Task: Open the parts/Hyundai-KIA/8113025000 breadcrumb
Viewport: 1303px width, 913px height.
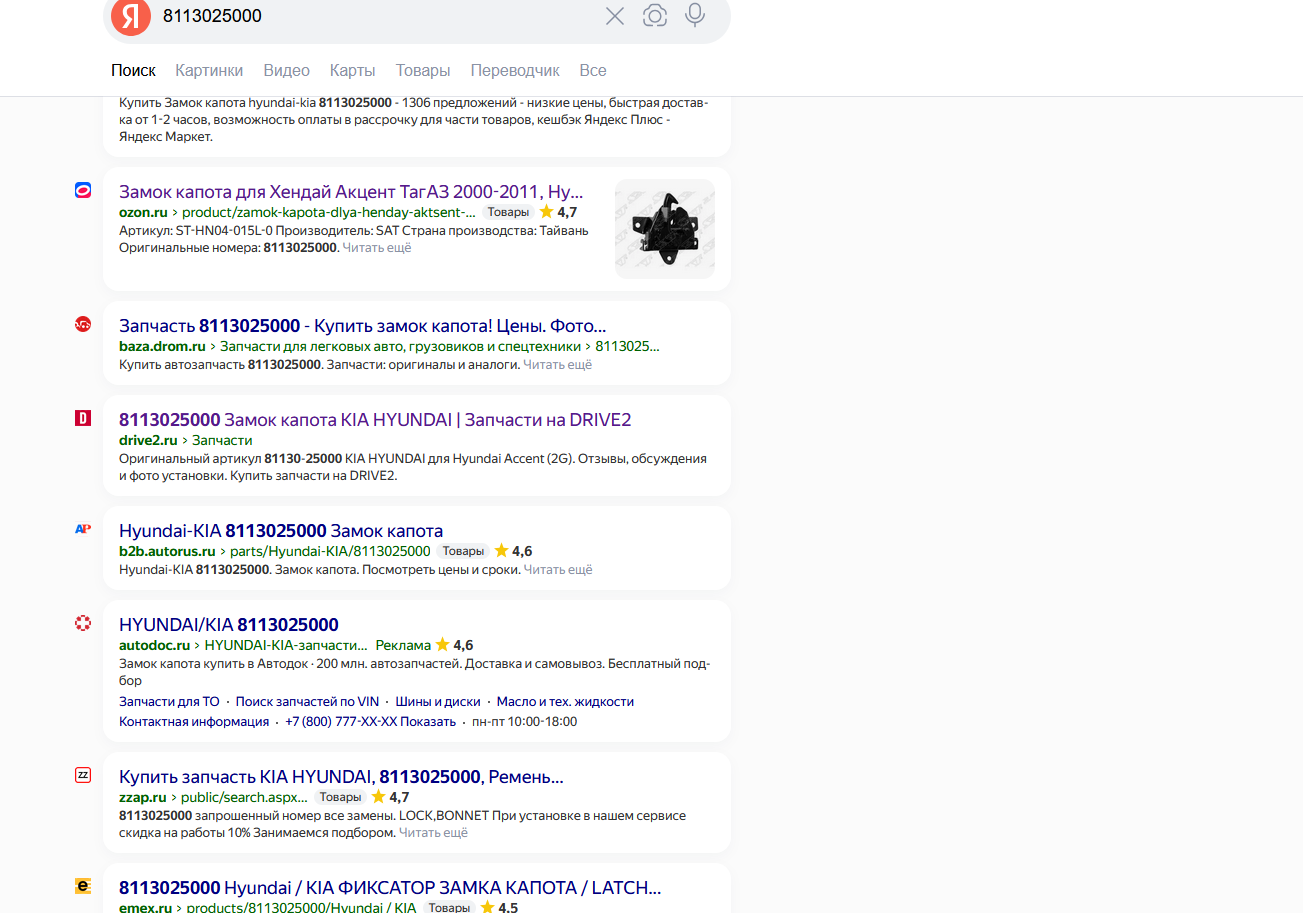Action: click(330, 551)
